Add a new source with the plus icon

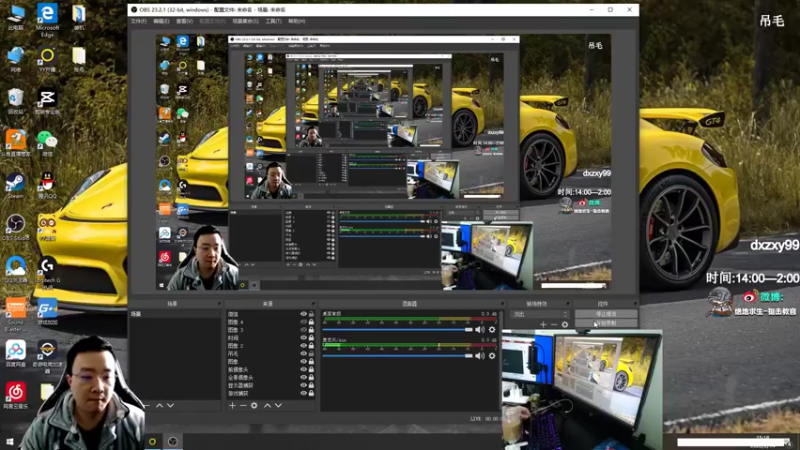[232, 406]
